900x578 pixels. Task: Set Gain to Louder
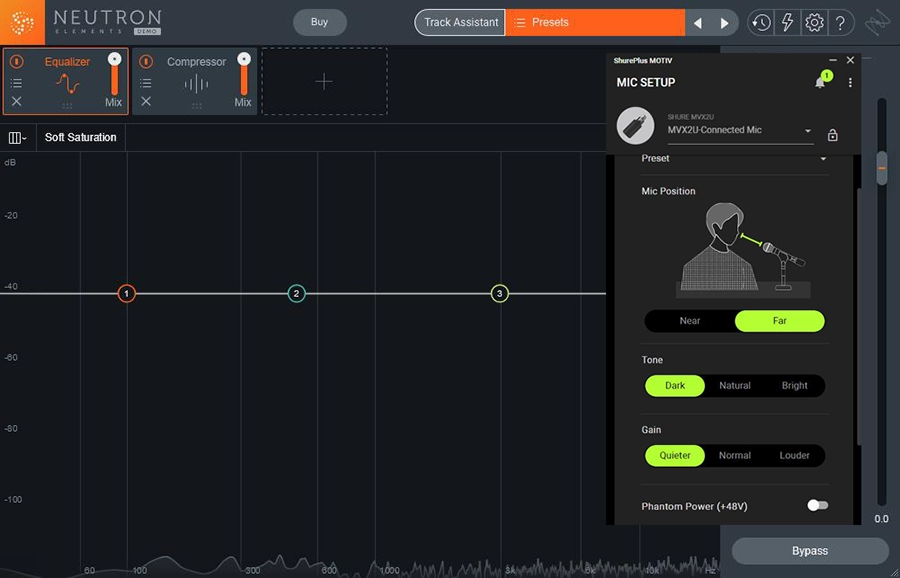[794, 456]
